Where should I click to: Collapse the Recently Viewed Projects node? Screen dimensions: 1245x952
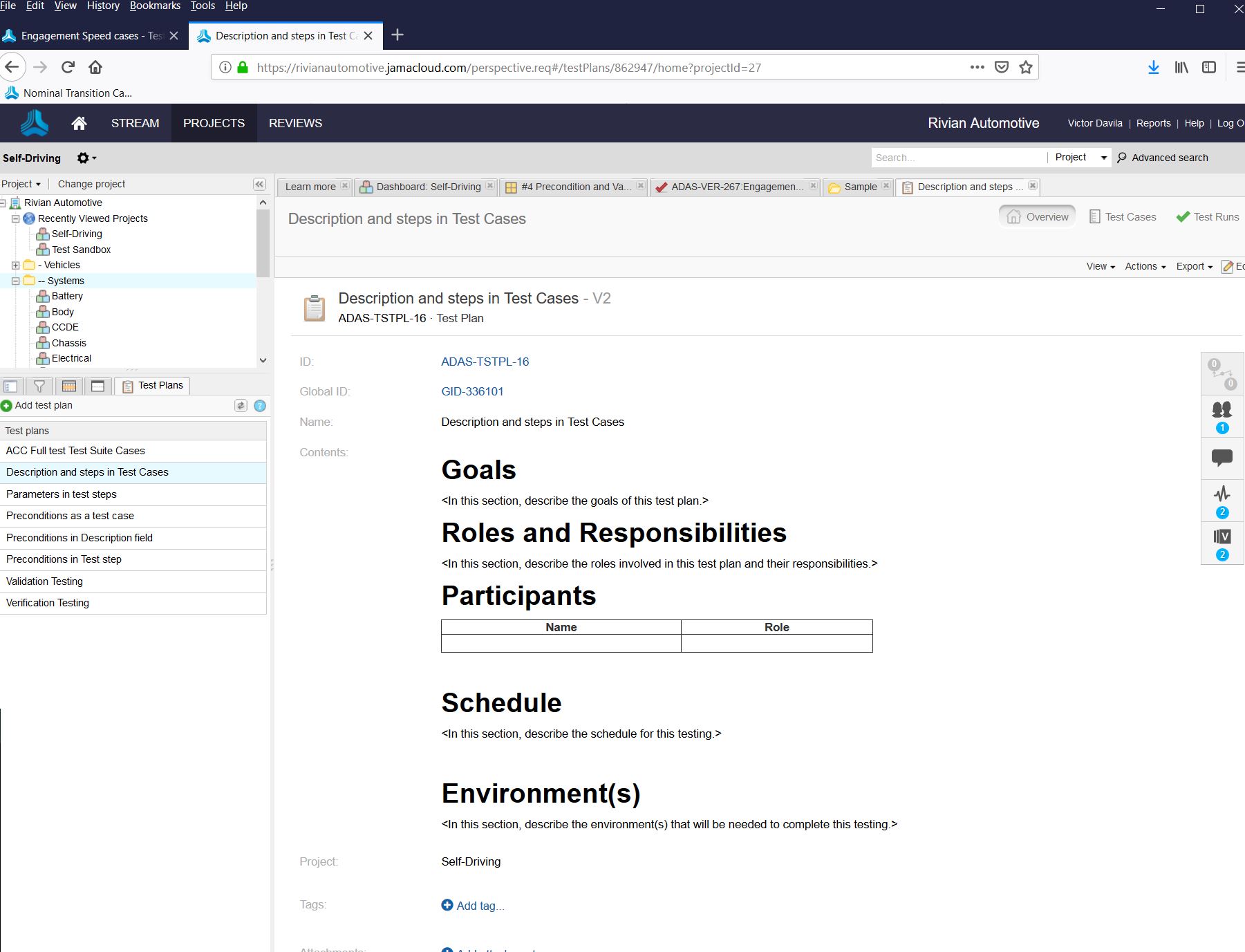point(15,218)
